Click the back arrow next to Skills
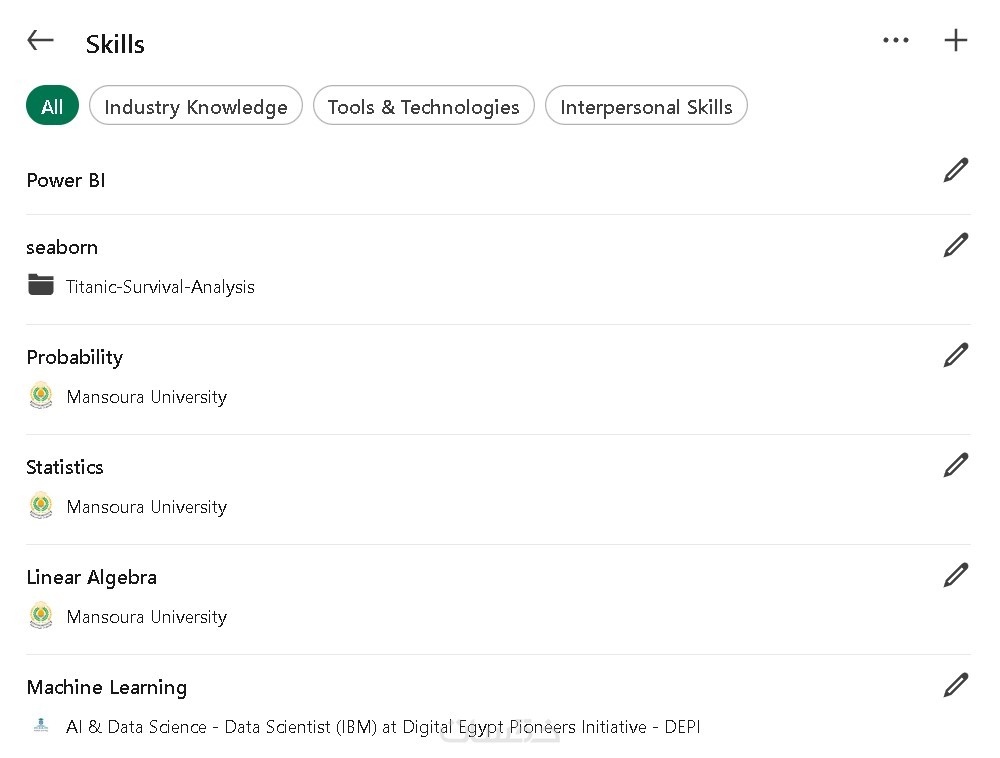The width and height of the screenshot is (1000, 758). click(40, 41)
